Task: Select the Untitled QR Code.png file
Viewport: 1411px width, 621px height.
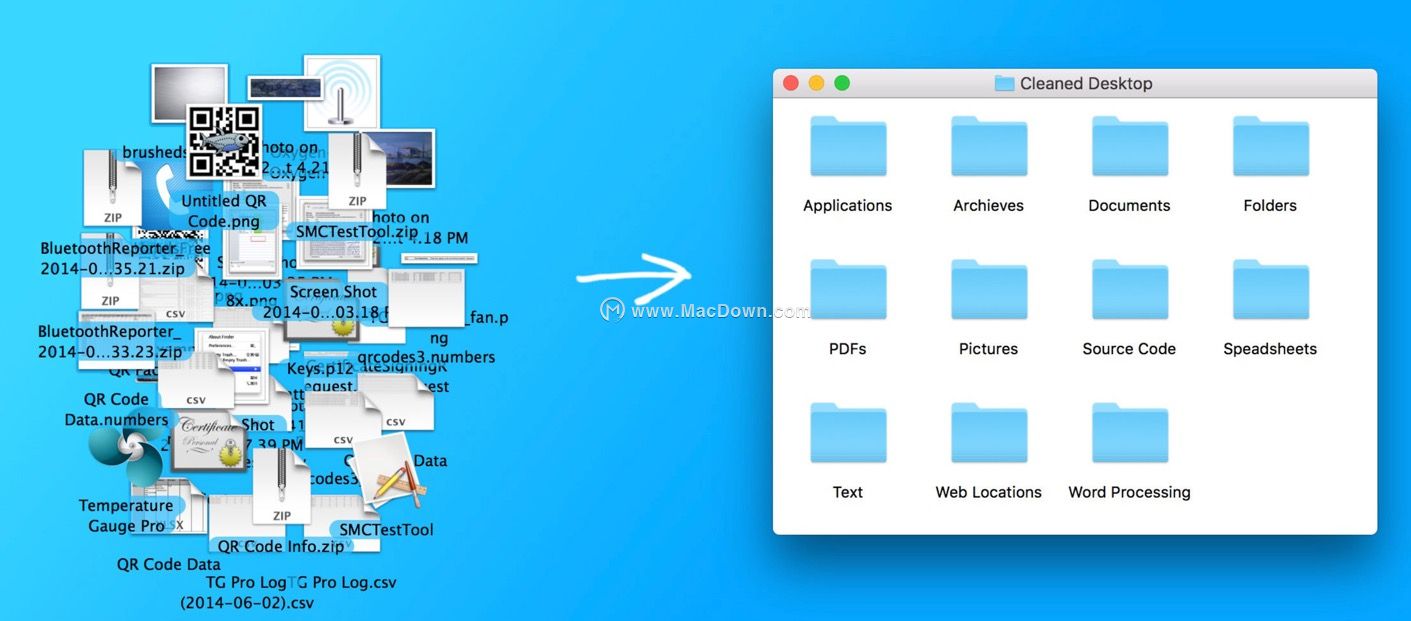Action: pos(223,211)
